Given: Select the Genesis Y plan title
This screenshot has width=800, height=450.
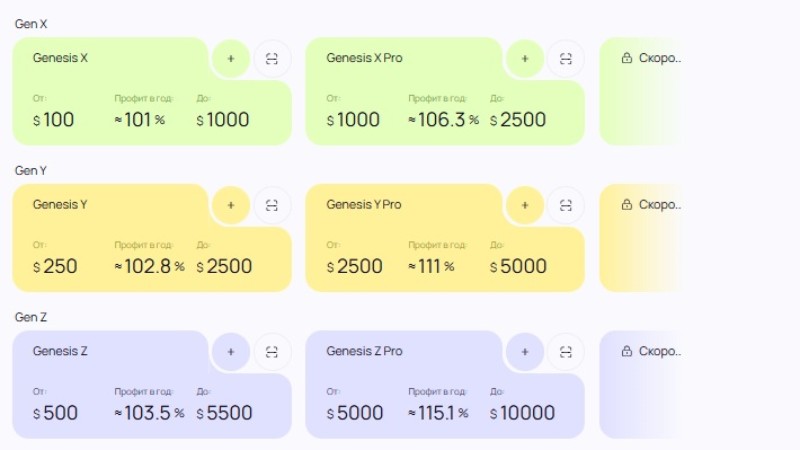Looking at the screenshot, I should [x=60, y=205].
